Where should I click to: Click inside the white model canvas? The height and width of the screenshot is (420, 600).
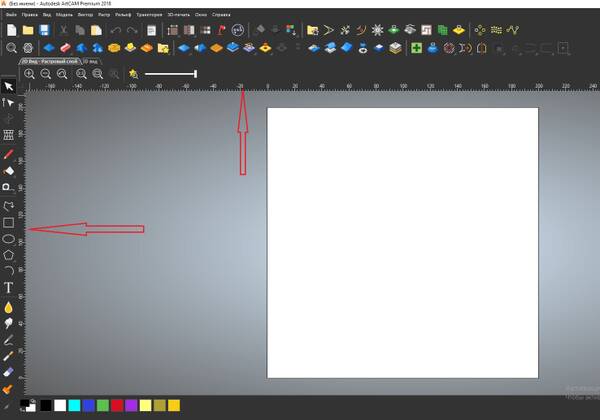(x=403, y=243)
